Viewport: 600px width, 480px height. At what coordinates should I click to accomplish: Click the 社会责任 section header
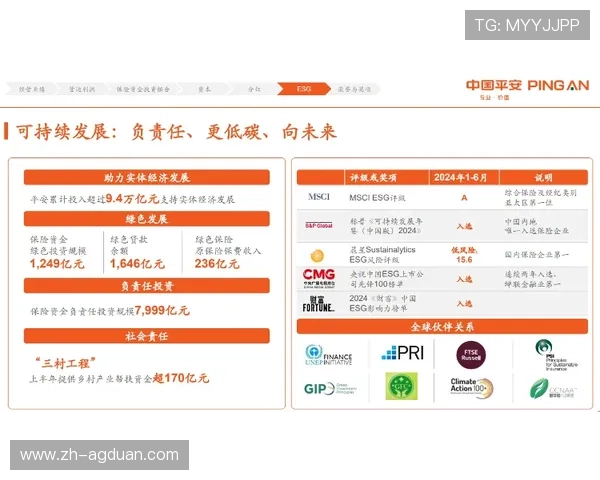(147, 336)
